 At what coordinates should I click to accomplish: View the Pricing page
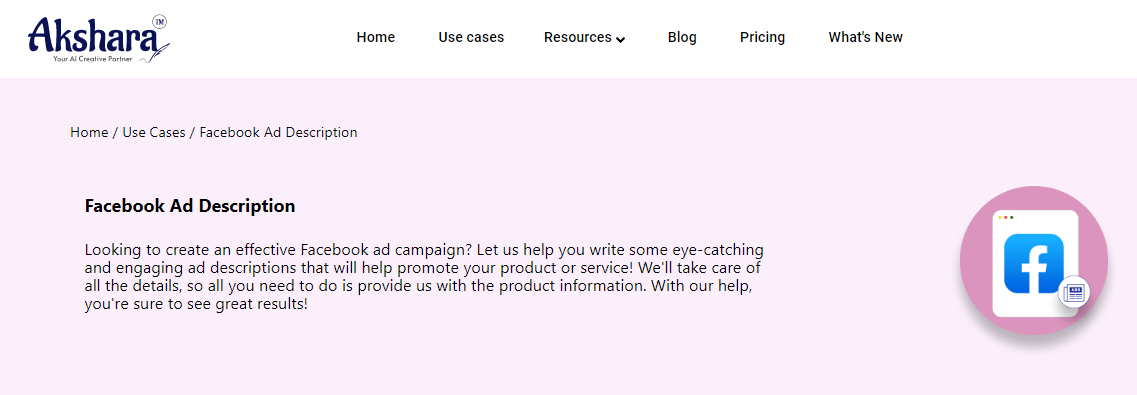(x=762, y=37)
